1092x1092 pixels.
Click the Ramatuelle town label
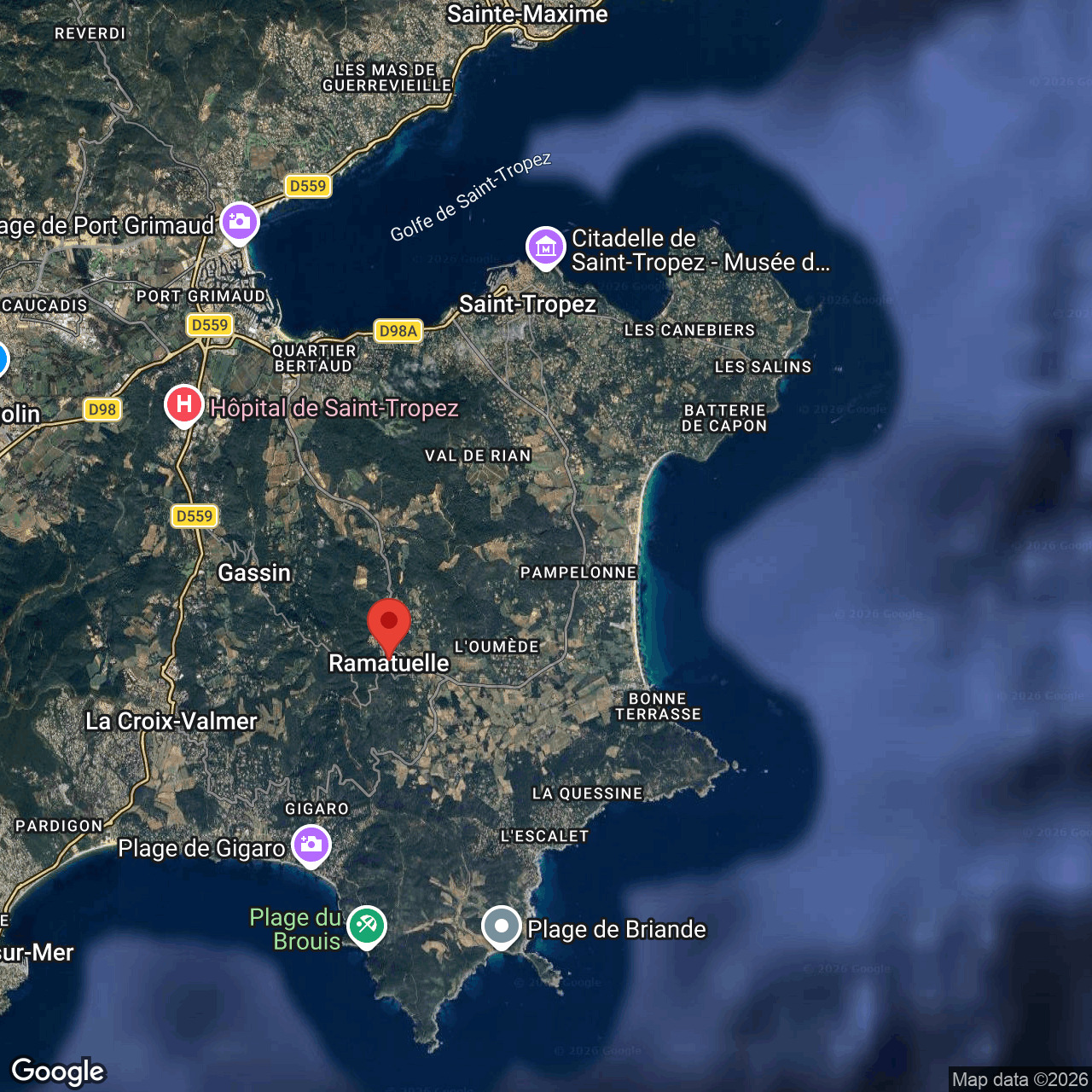click(389, 663)
